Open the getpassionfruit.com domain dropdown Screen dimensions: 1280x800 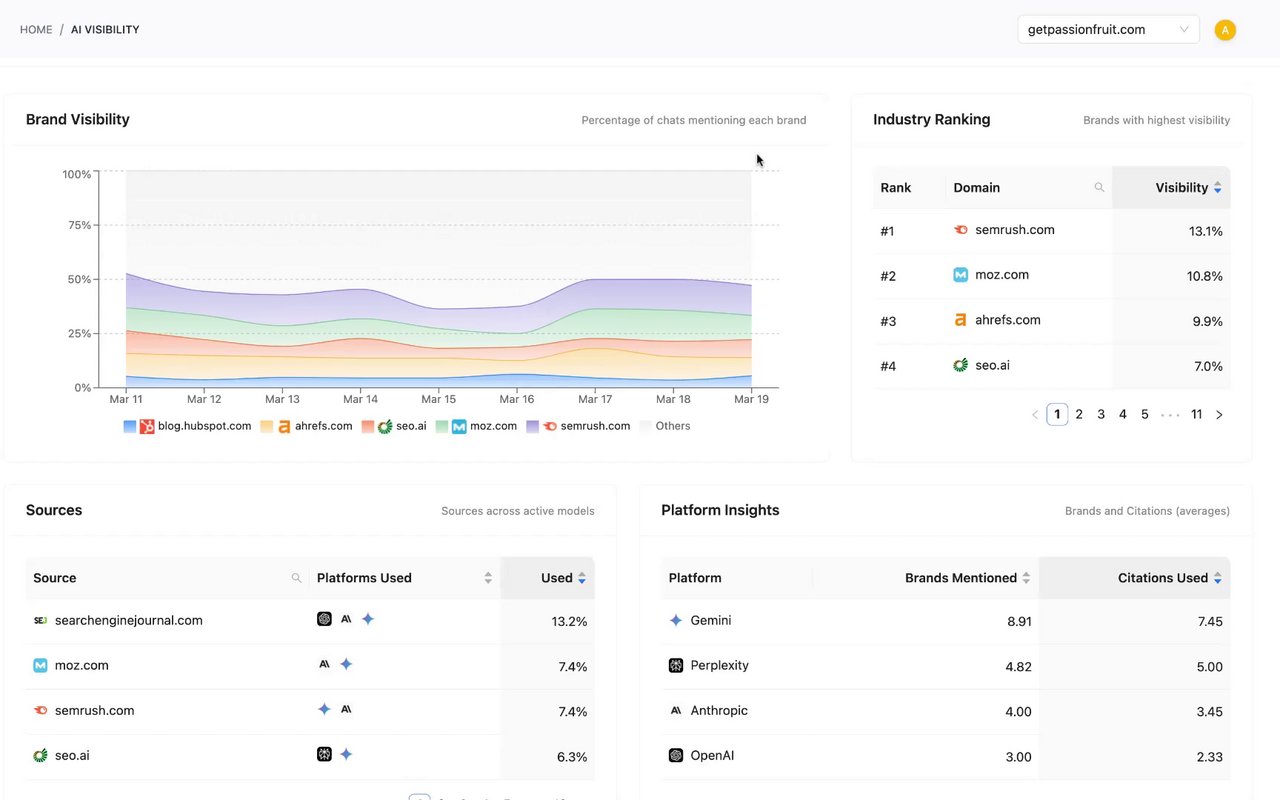pos(1108,30)
